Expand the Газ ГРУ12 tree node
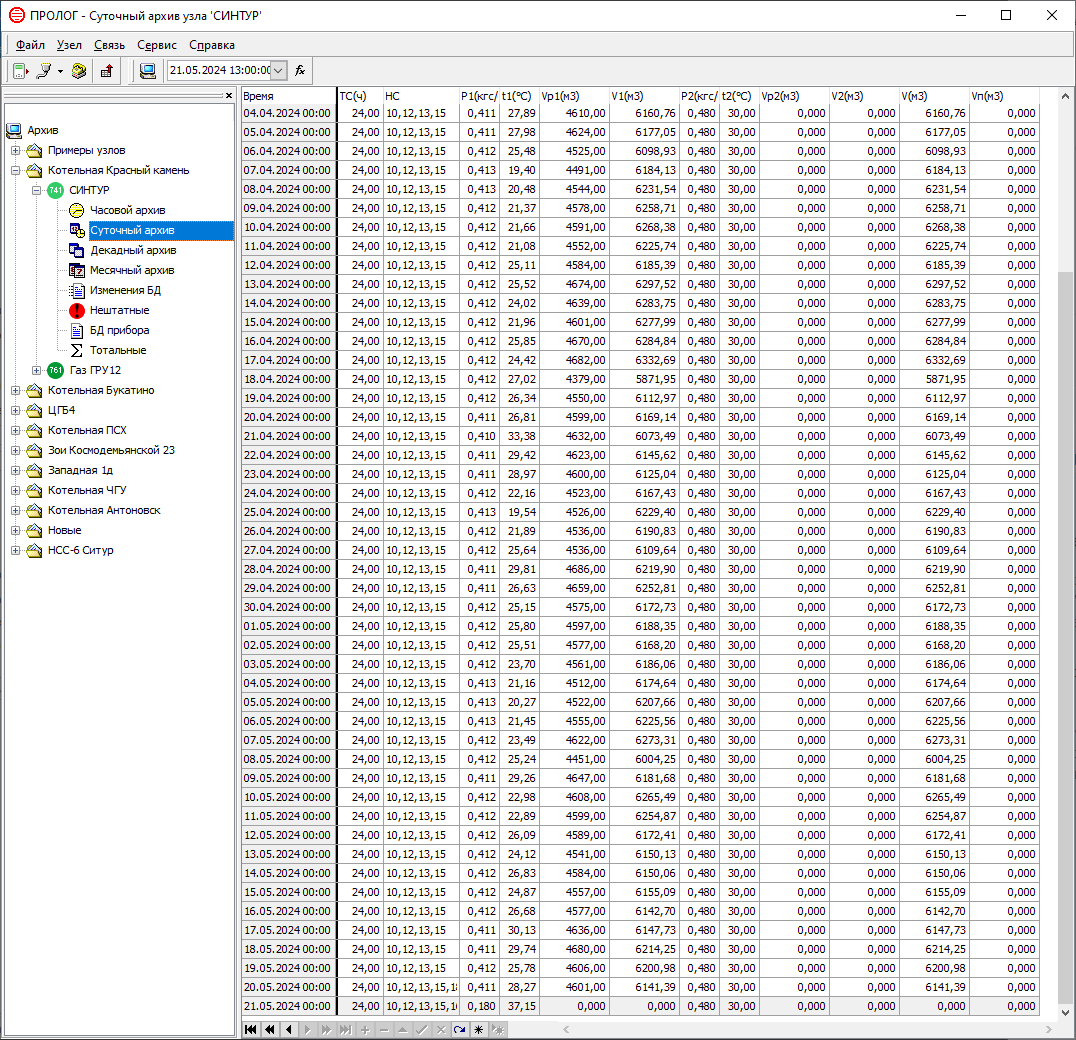1076x1040 pixels. click(37, 370)
